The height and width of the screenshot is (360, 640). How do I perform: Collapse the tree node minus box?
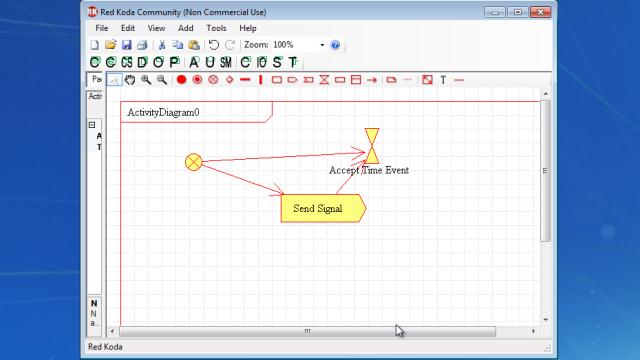92,125
